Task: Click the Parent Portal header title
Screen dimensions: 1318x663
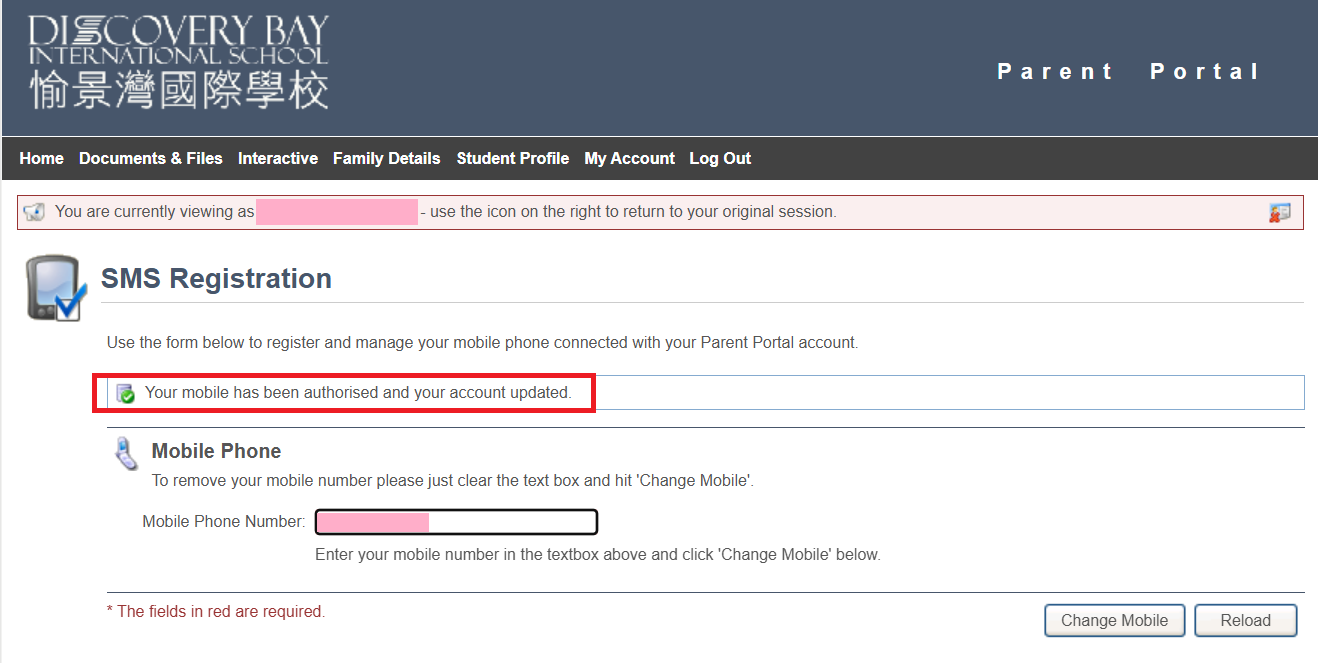Action: 1129,71
